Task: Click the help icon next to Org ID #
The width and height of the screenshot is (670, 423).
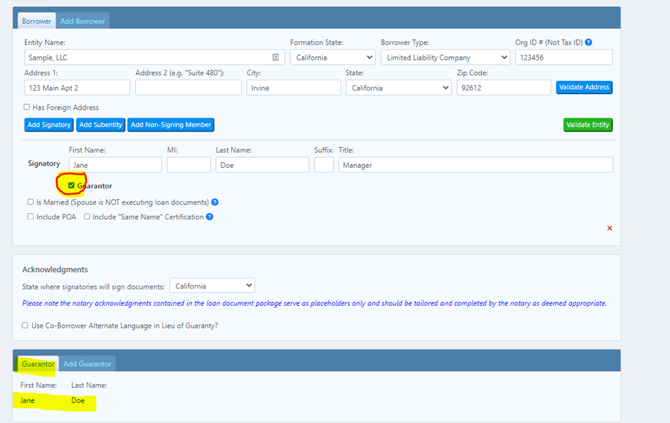Action: coord(589,43)
